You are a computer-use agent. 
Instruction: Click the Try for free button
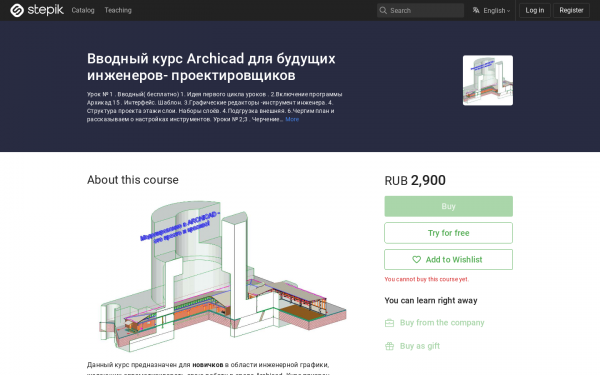pos(448,233)
